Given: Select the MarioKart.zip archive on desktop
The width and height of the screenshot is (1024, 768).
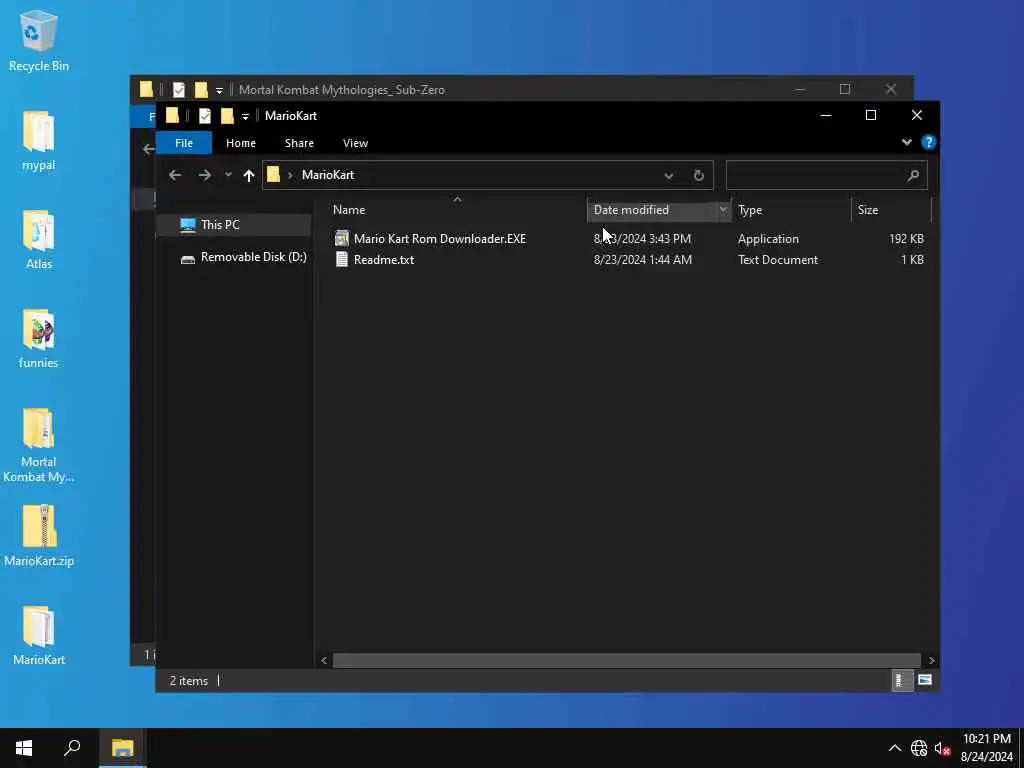Looking at the screenshot, I should coord(39,536).
